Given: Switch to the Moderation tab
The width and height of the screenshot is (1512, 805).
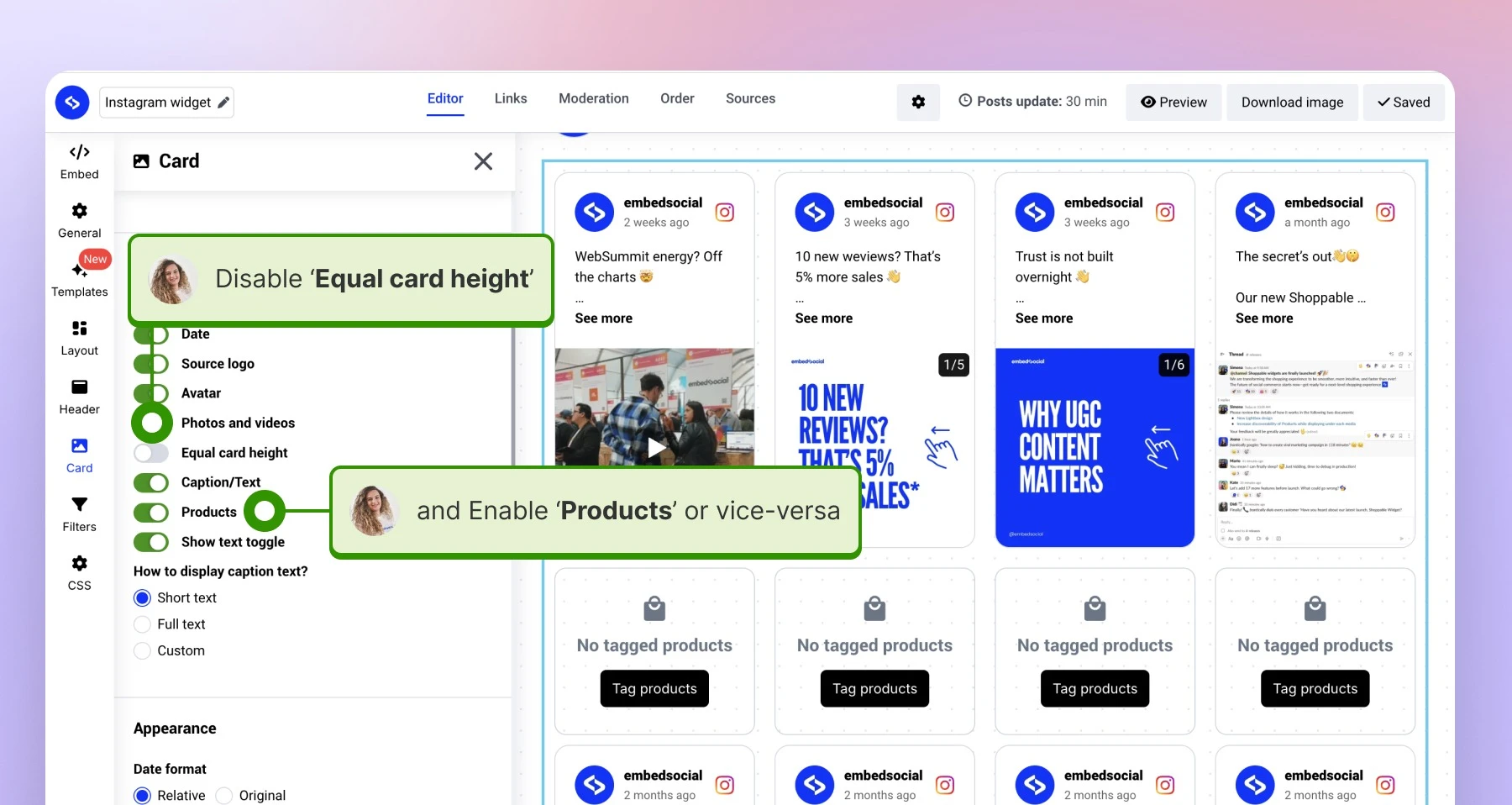Looking at the screenshot, I should point(594,99).
